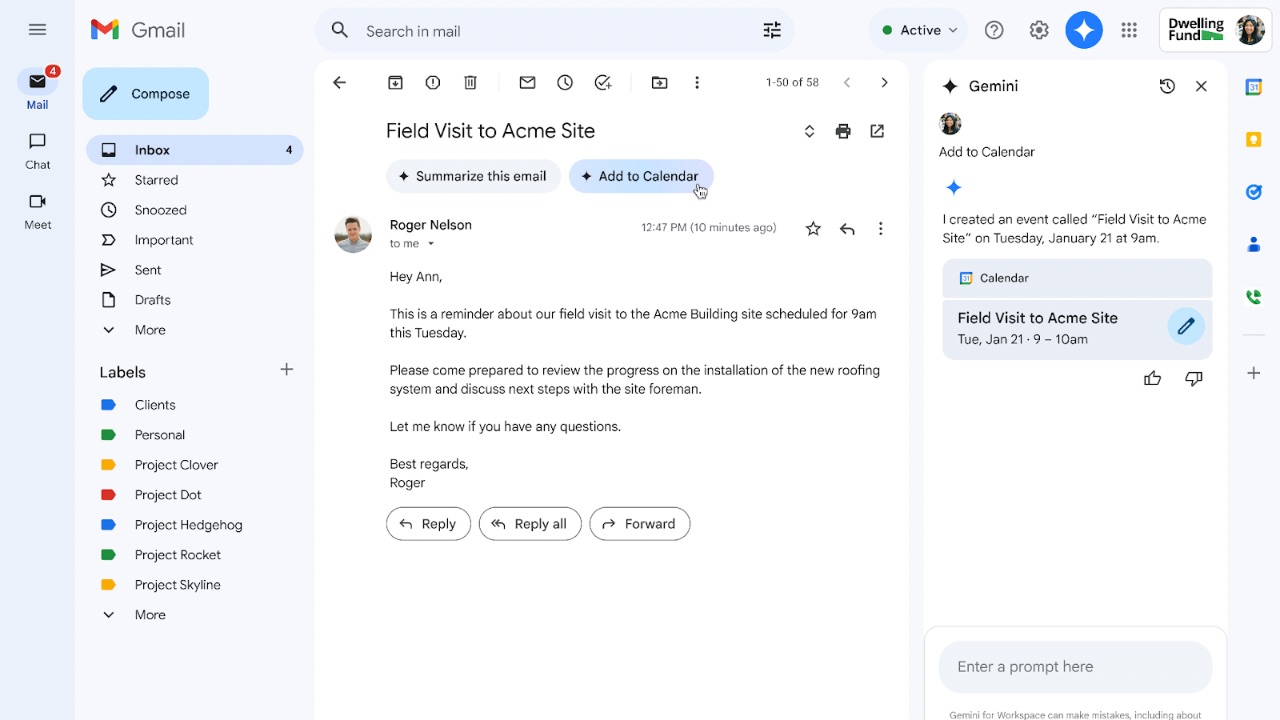
Task: Click the Search in mail field
Action: pyautogui.click(x=555, y=31)
